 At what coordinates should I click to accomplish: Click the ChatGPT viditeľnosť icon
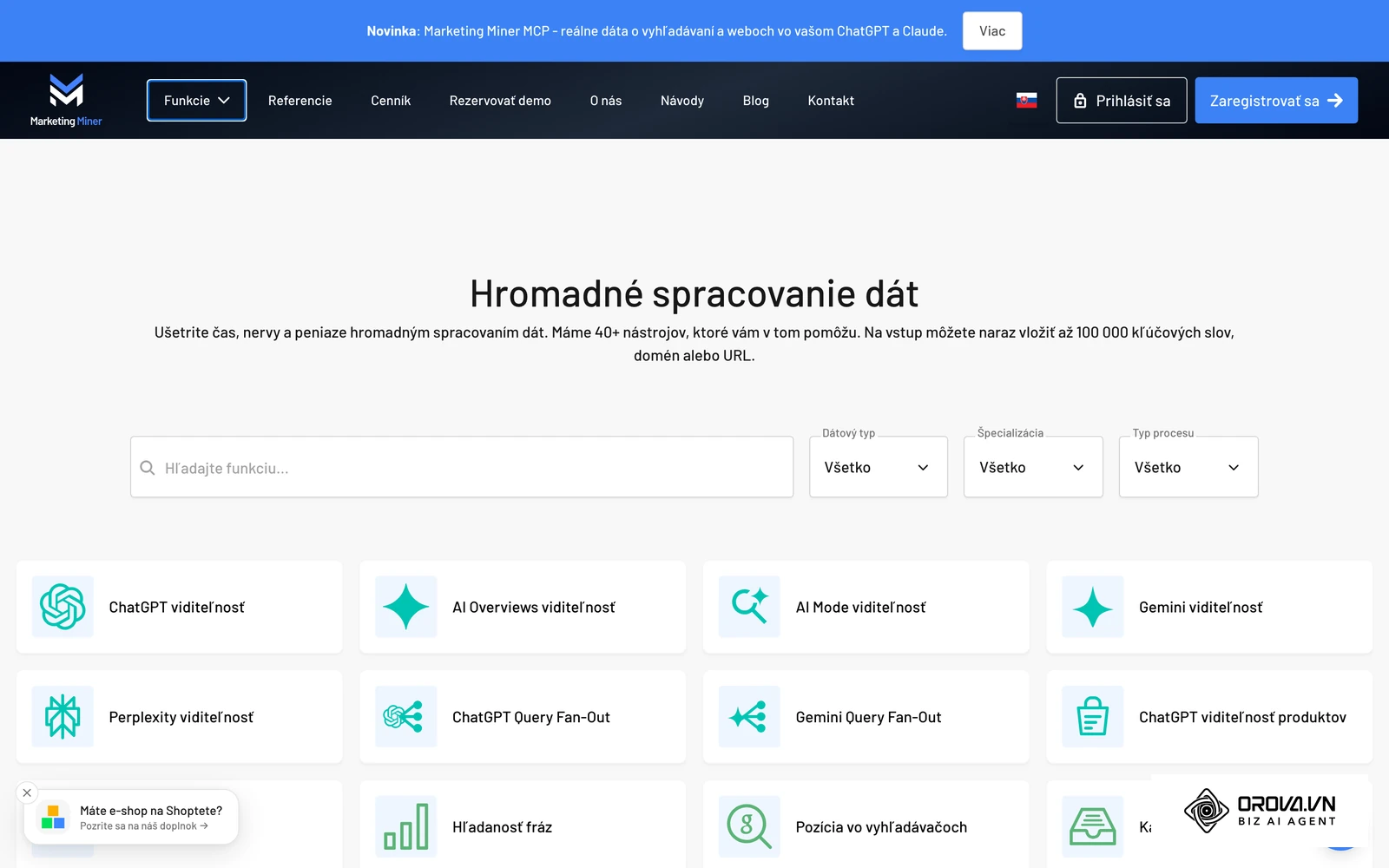63,607
